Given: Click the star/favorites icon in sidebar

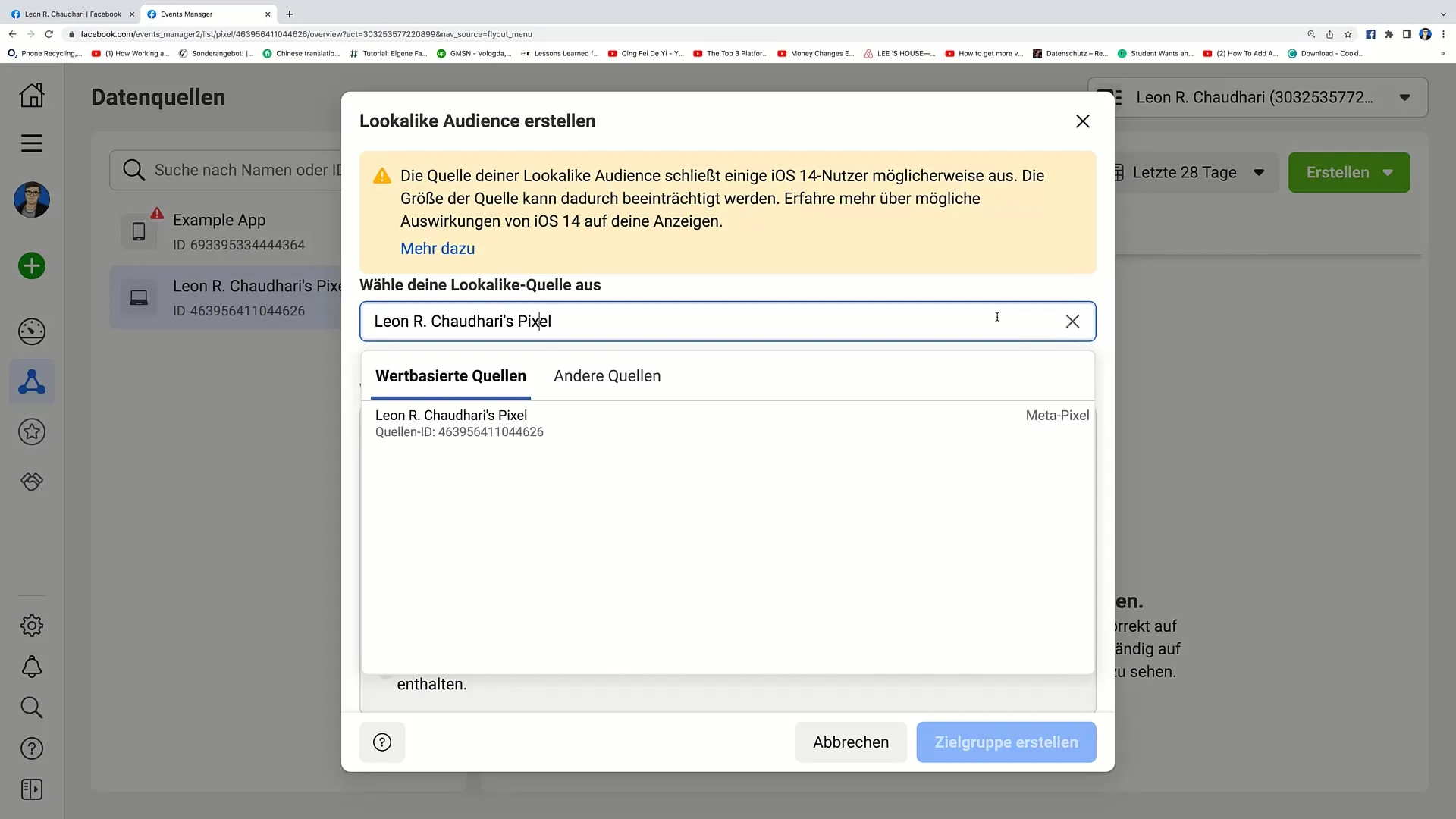Looking at the screenshot, I should pyautogui.click(x=32, y=432).
